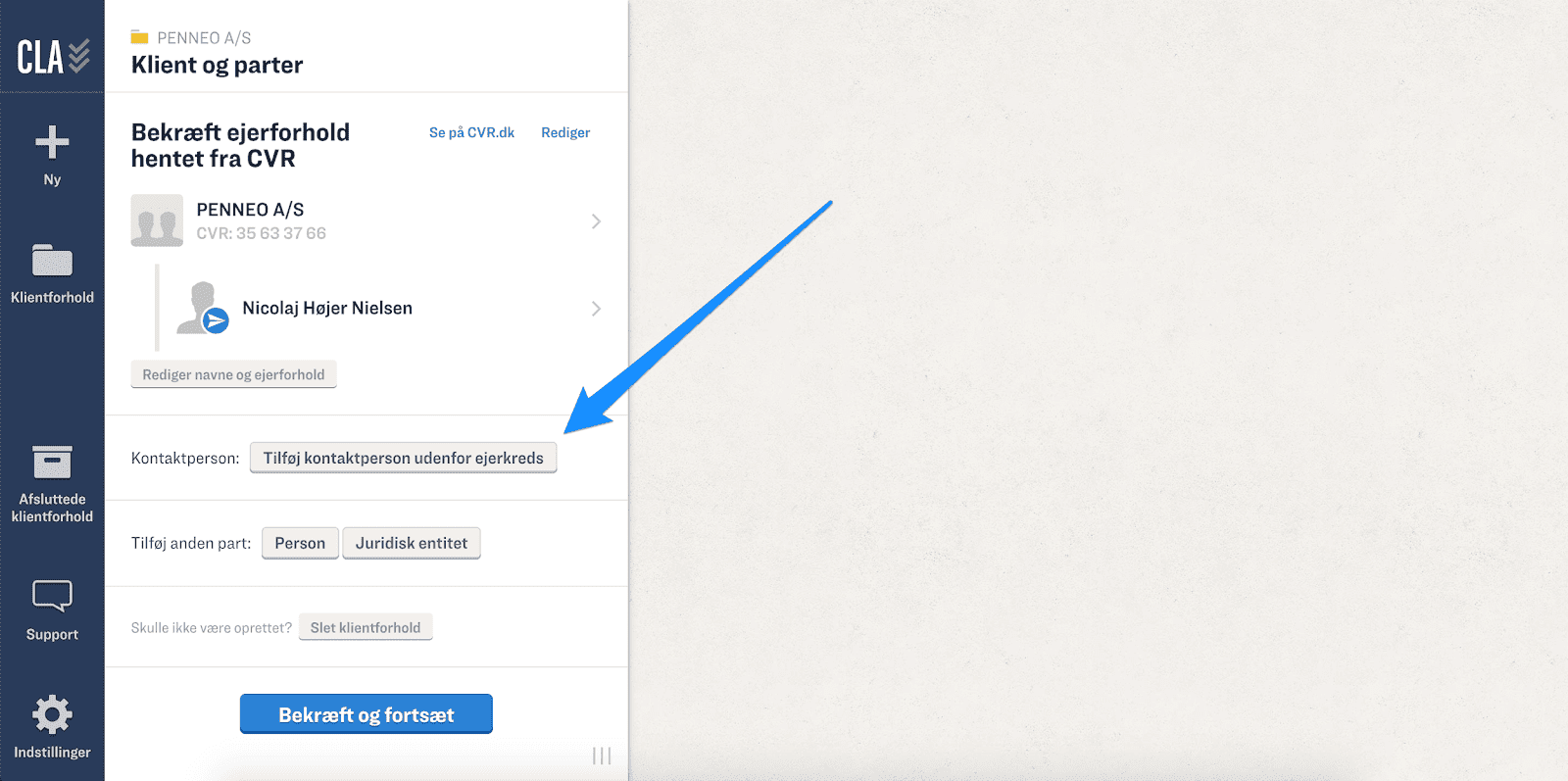Add another party as Person
1568x781 pixels.
pos(300,543)
